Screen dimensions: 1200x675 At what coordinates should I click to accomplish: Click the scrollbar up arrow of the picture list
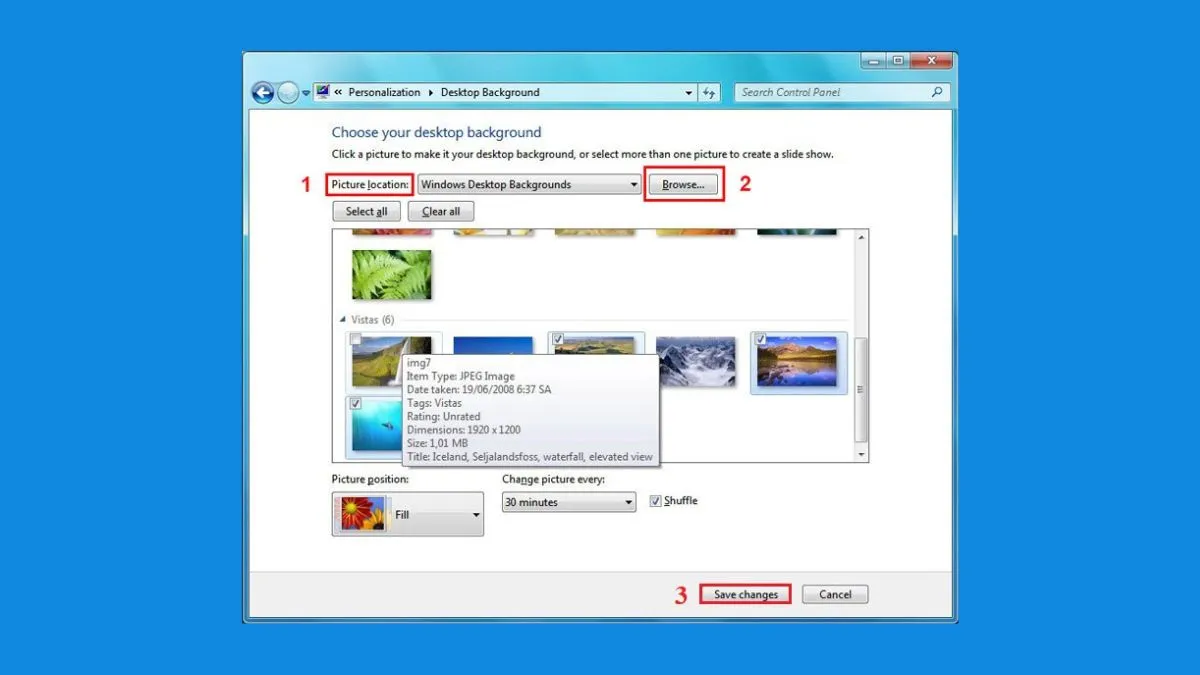[x=861, y=235]
